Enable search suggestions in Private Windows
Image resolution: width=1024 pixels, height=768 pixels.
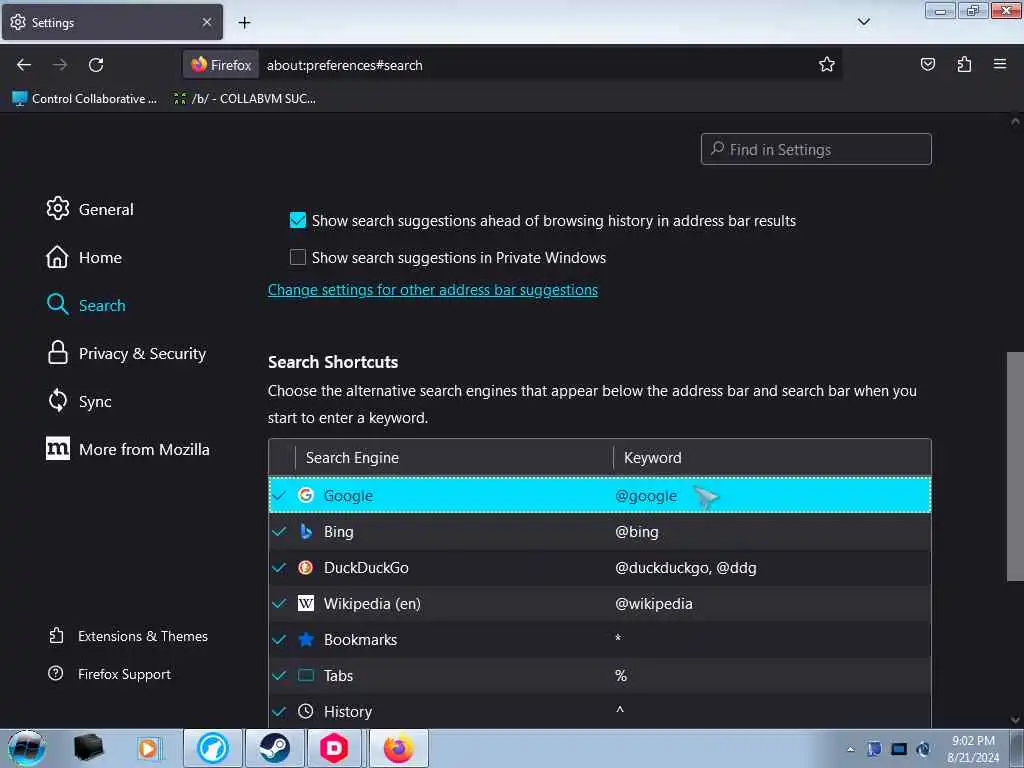tap(298, 257)
